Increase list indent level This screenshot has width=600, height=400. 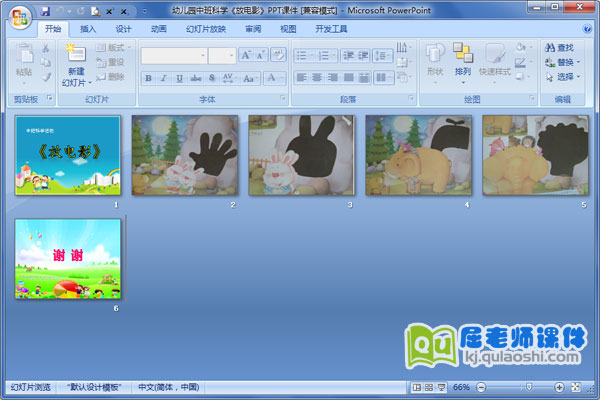pyautogui.click(x=363, y=56)
